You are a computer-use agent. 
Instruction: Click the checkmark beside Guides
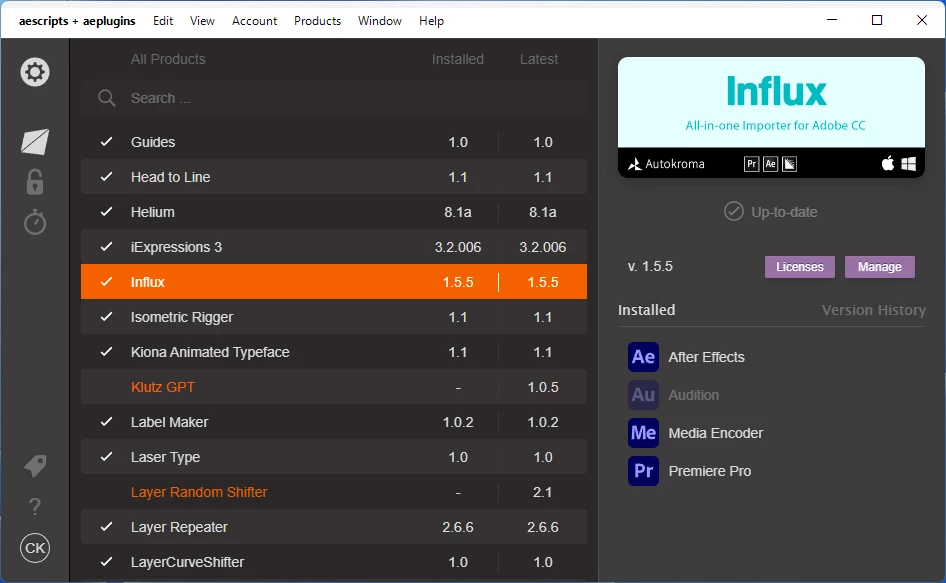(106, 142)
